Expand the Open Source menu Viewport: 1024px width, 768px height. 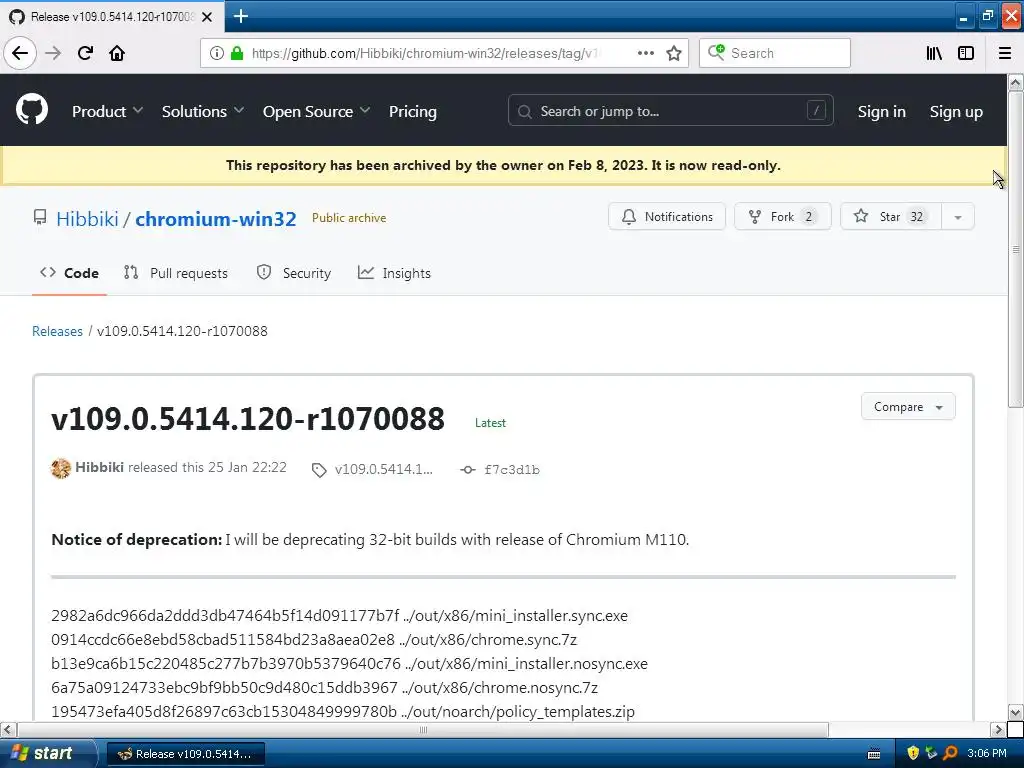(316, 112)
